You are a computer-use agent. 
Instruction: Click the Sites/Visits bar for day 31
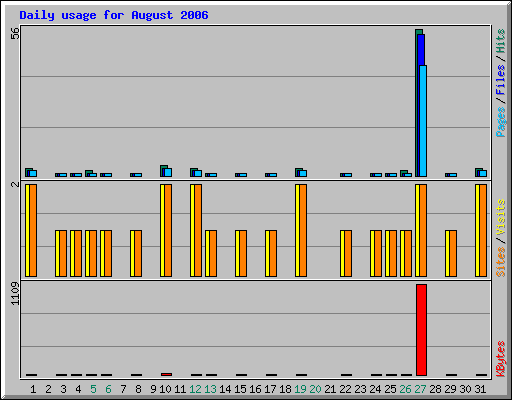pyautogui.click(x=481, y=230)
